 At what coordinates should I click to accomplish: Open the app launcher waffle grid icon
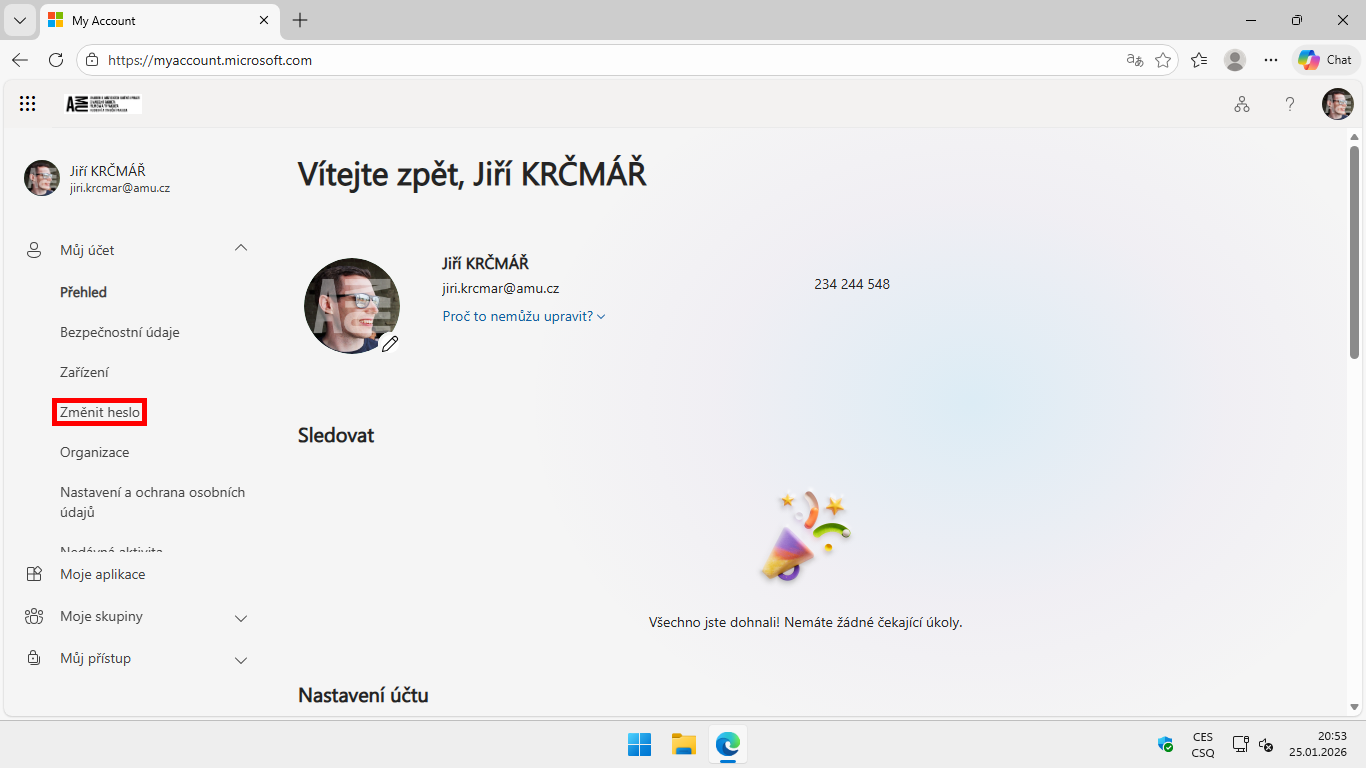point(28,104)
